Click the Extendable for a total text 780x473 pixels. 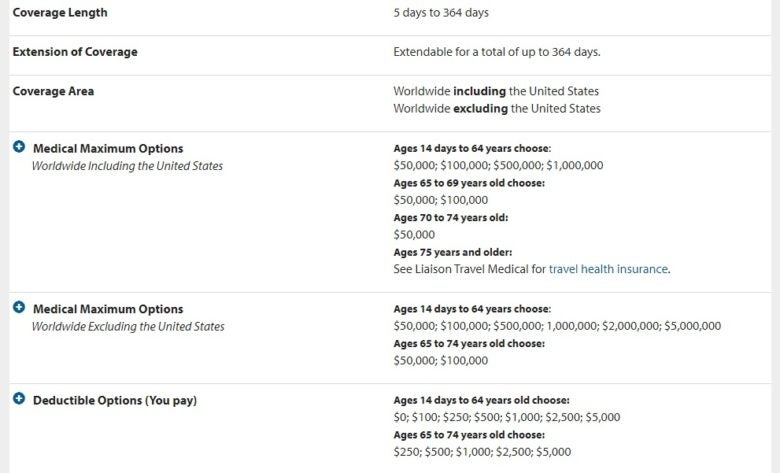[497, 52]
